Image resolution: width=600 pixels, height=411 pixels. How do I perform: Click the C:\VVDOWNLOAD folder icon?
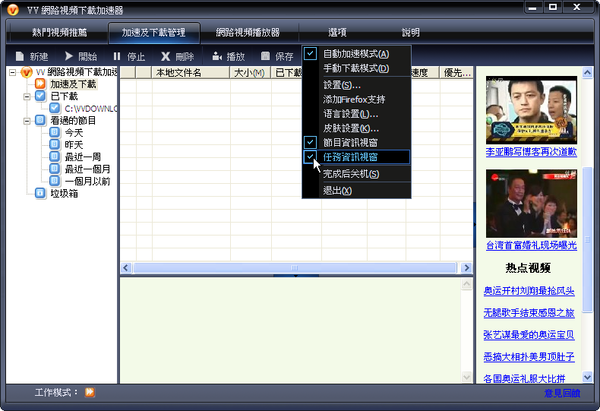pos(55,108)
